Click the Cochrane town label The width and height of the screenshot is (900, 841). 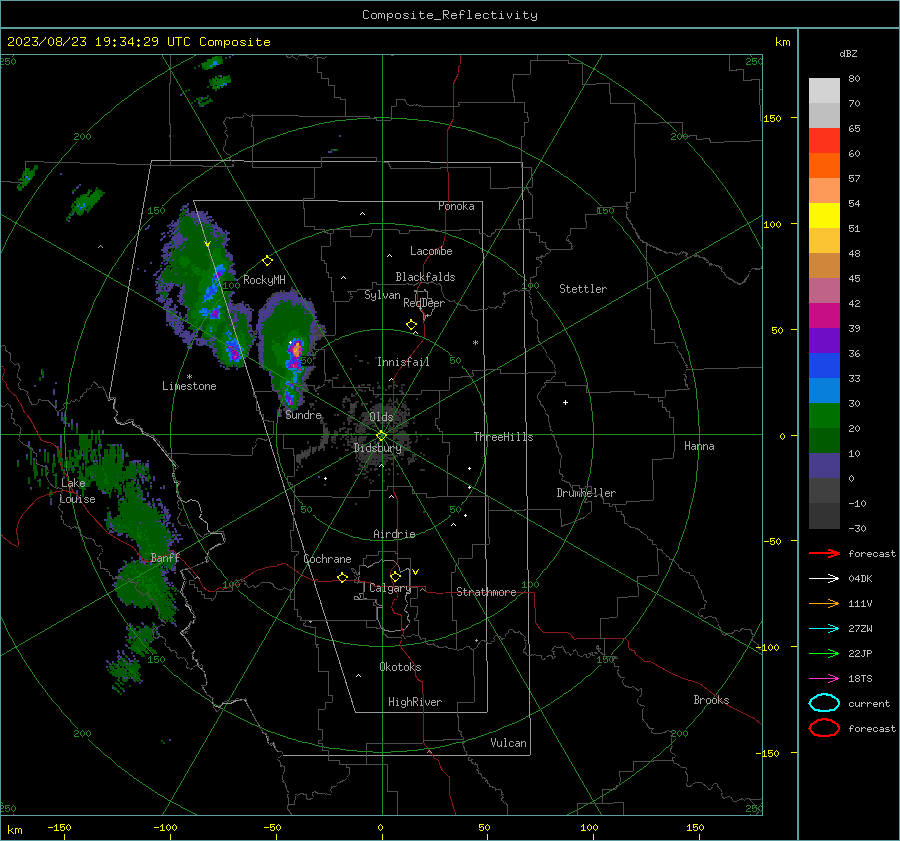pyautogui.click(x=327, y=559)
